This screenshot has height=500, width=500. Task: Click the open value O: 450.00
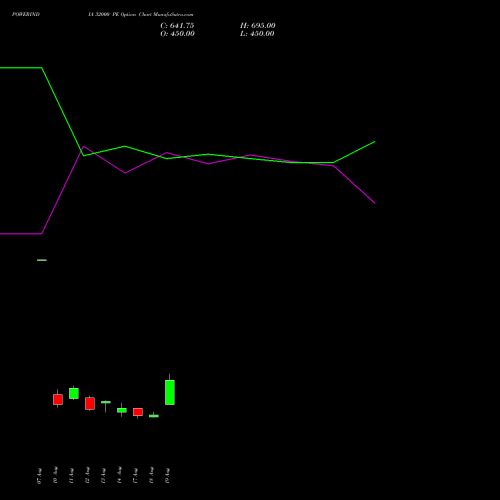[x=177, y=34]
